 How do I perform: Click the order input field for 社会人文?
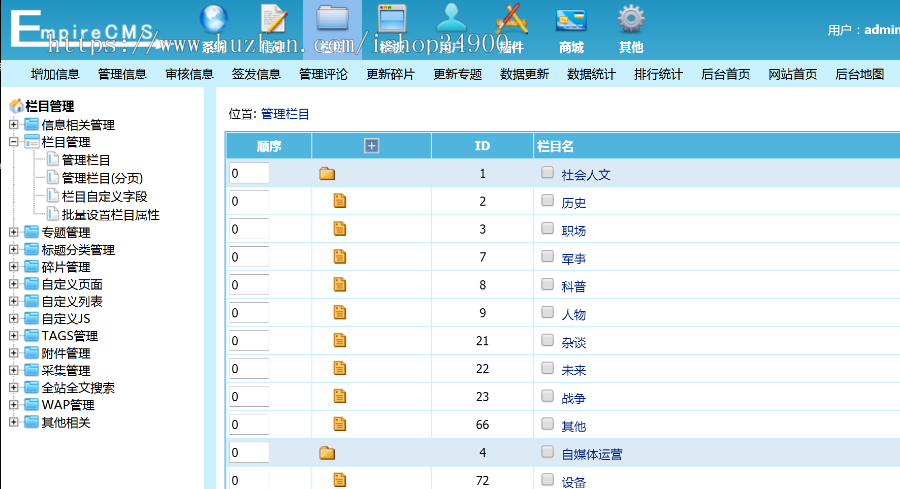(x=249, y=173)
